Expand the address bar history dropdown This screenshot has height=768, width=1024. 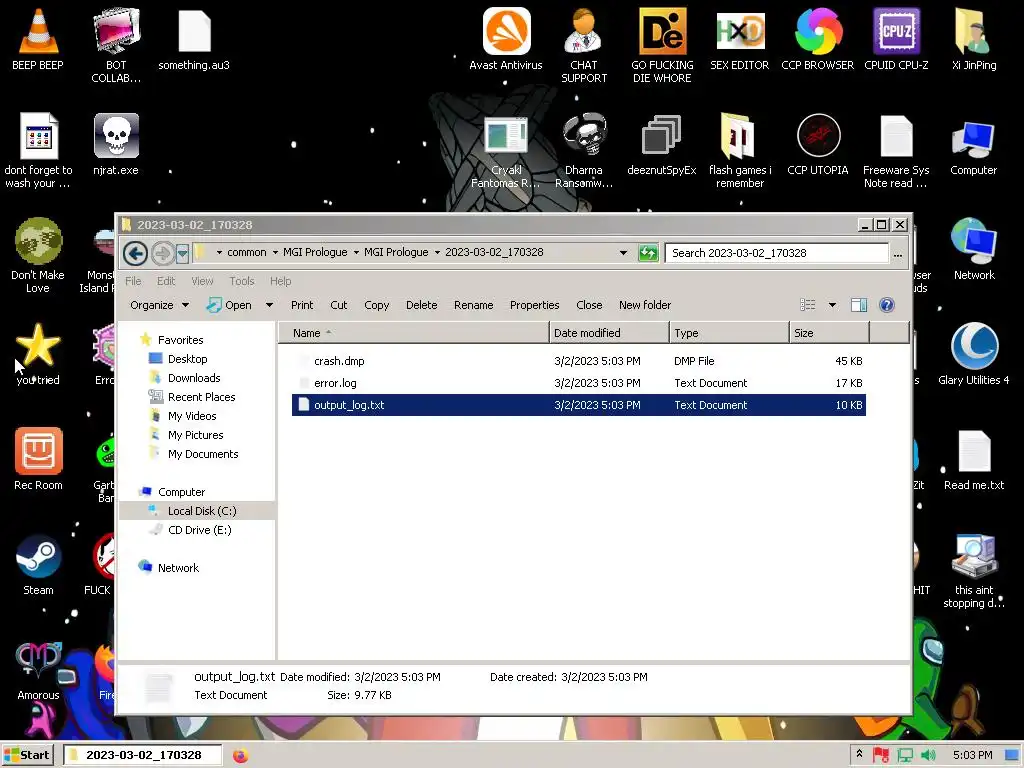623,253
